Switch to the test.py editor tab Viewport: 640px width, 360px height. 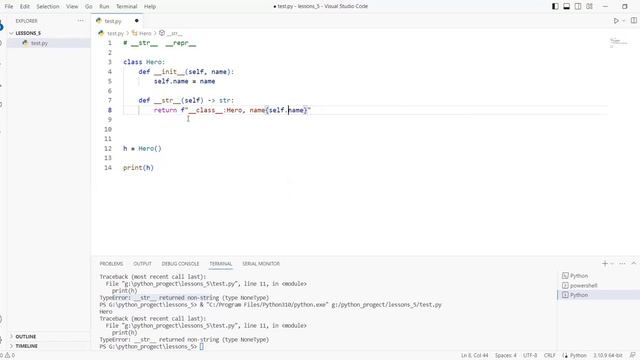[x=113, y=21]
